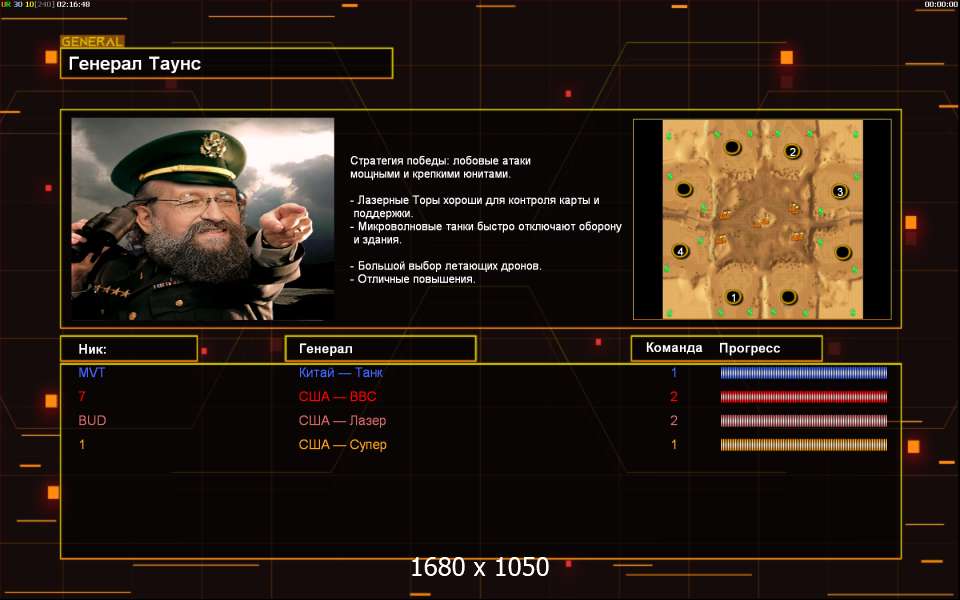The image size is (960, 600).
Task: Click start position 4 on the minimap
Action: pos(680,250)
